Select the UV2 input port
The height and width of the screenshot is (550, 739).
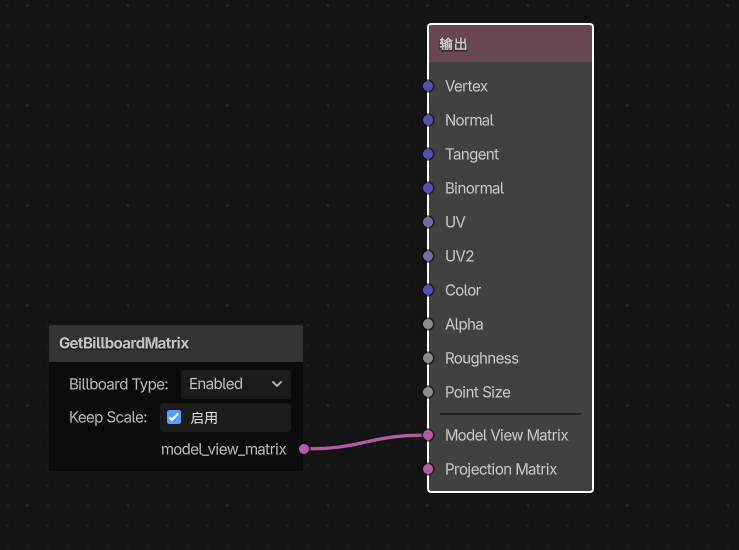[428, 256]
